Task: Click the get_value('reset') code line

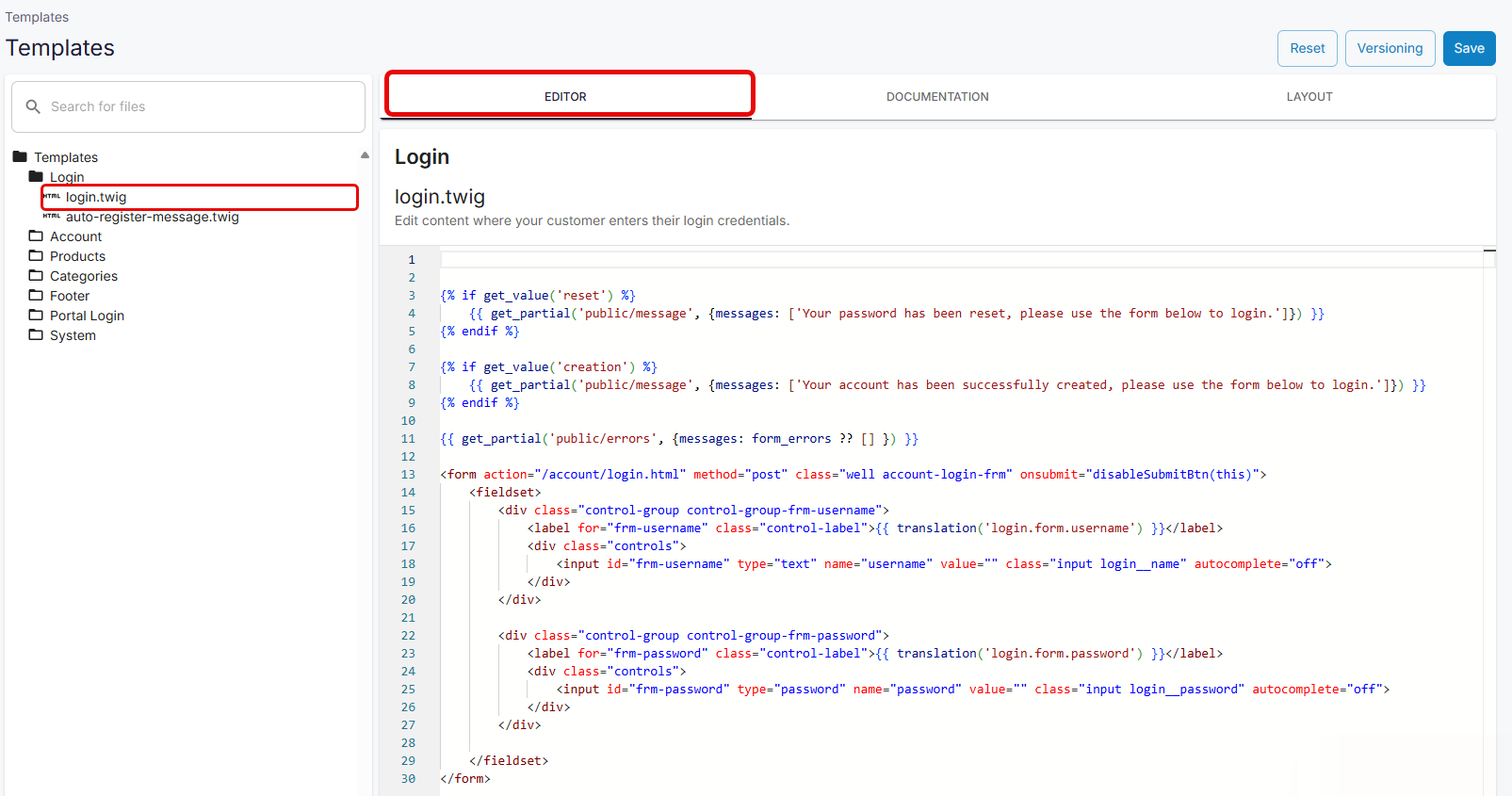Action: point(538,295)
